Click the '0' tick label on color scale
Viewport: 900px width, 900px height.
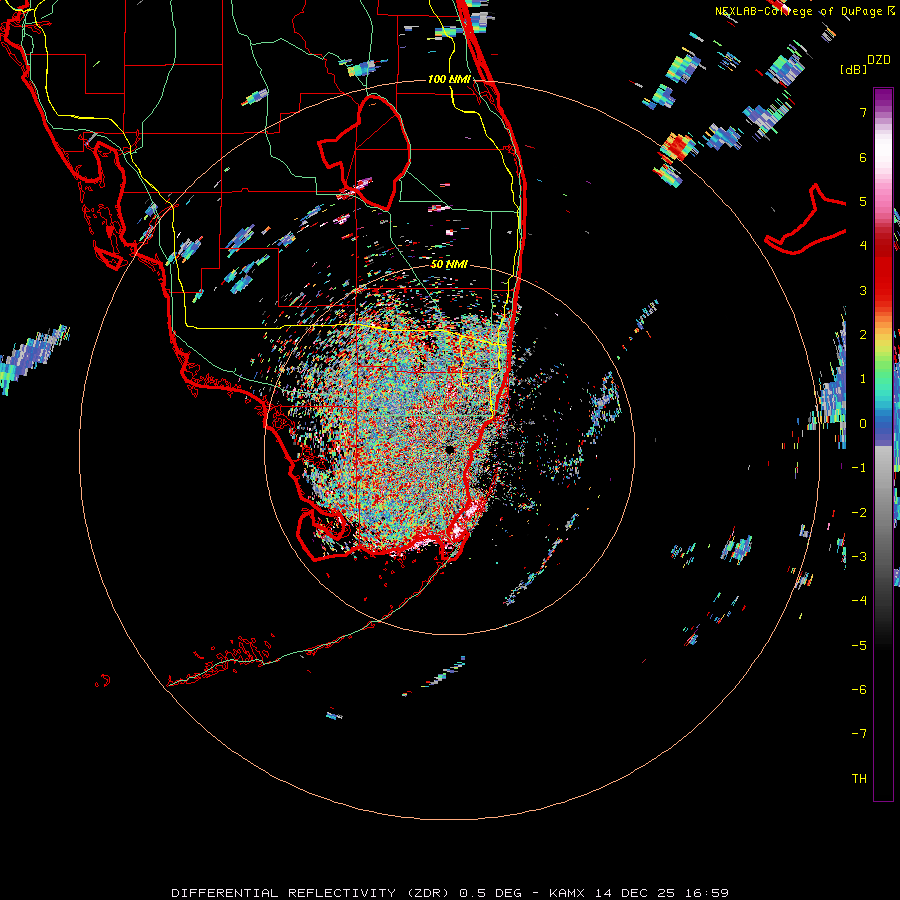pyautogui.click(x=863, y=424)
